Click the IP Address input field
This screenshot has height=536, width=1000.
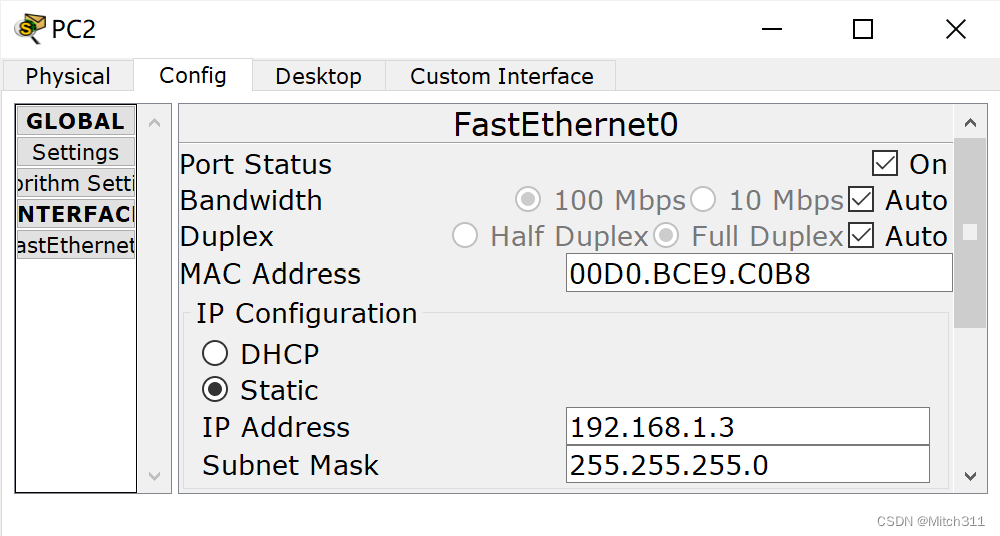pyautogui.click(x=747, y=427)
